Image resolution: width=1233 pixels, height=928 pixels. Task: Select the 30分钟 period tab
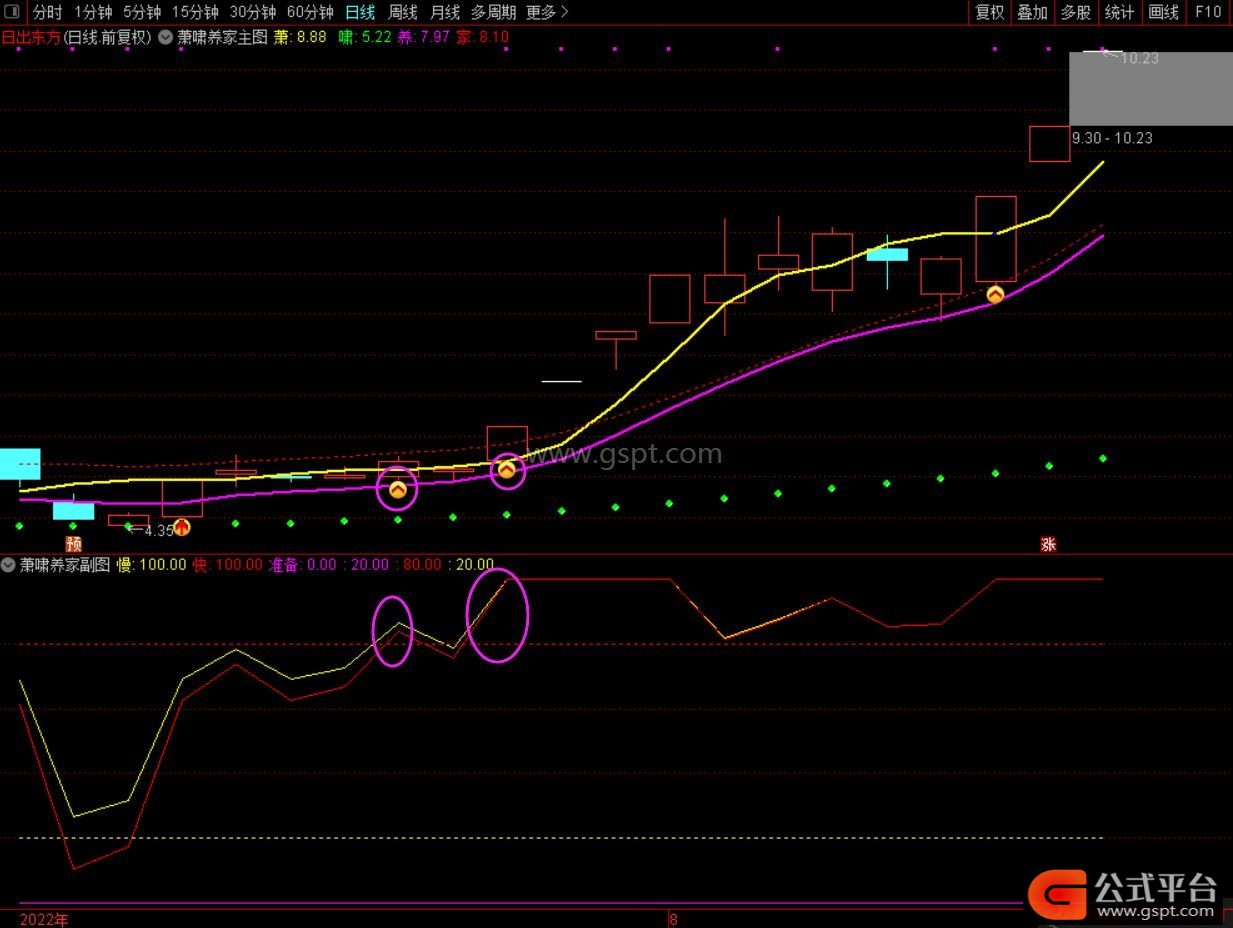(x=253, y=12)
